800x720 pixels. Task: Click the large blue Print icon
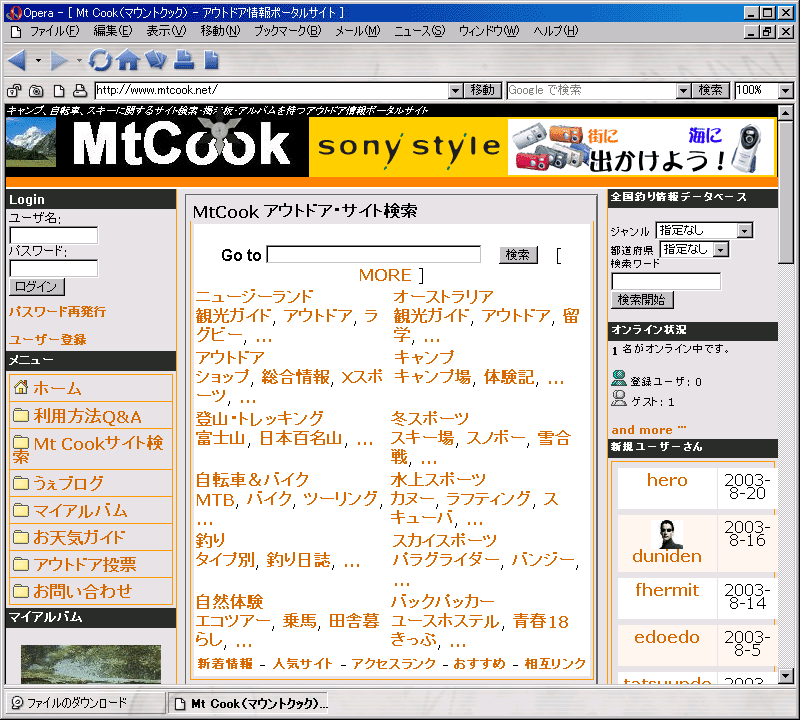pyautogui.click(x=184, y=60)
